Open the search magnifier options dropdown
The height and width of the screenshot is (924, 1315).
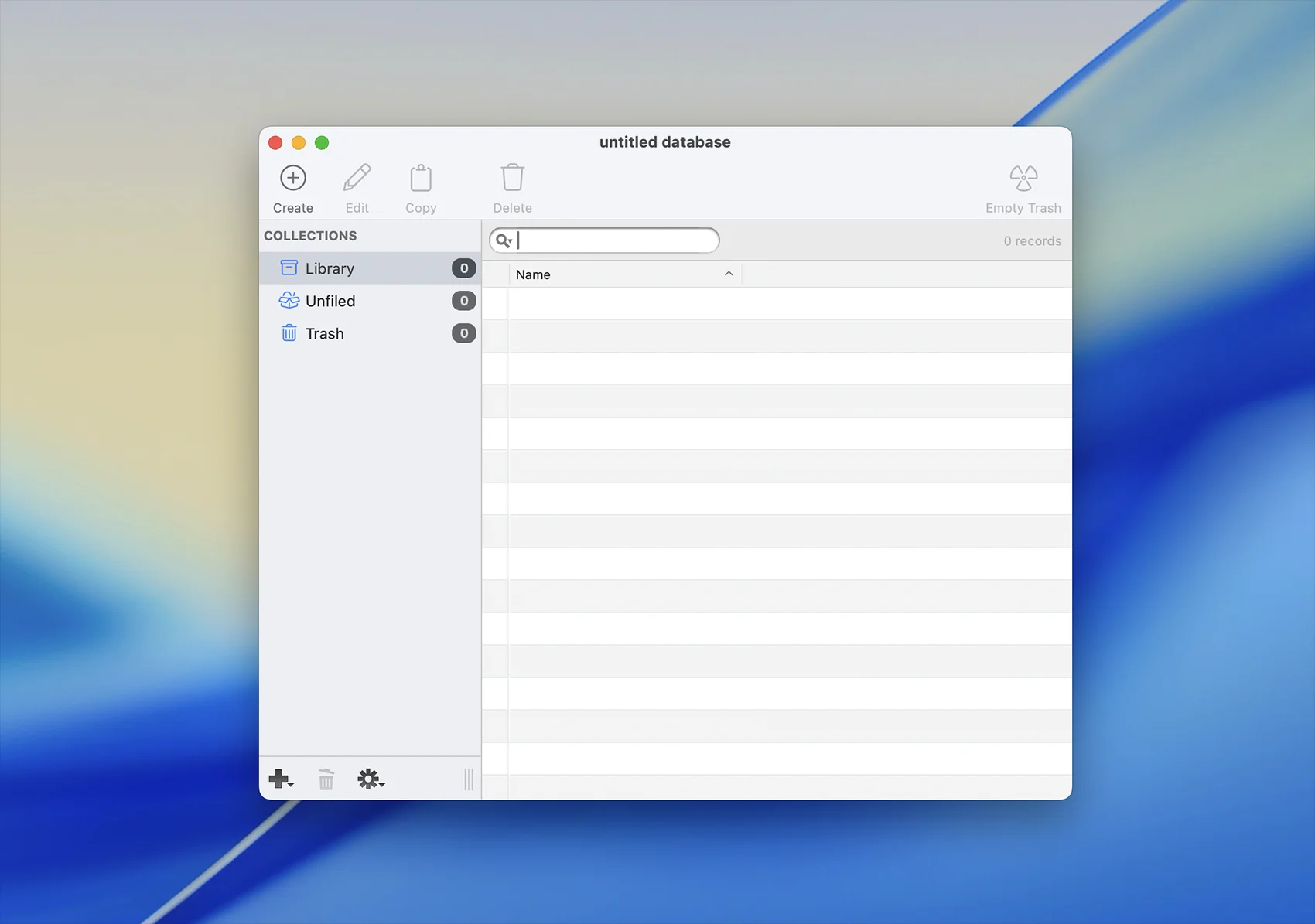(504, 240)
